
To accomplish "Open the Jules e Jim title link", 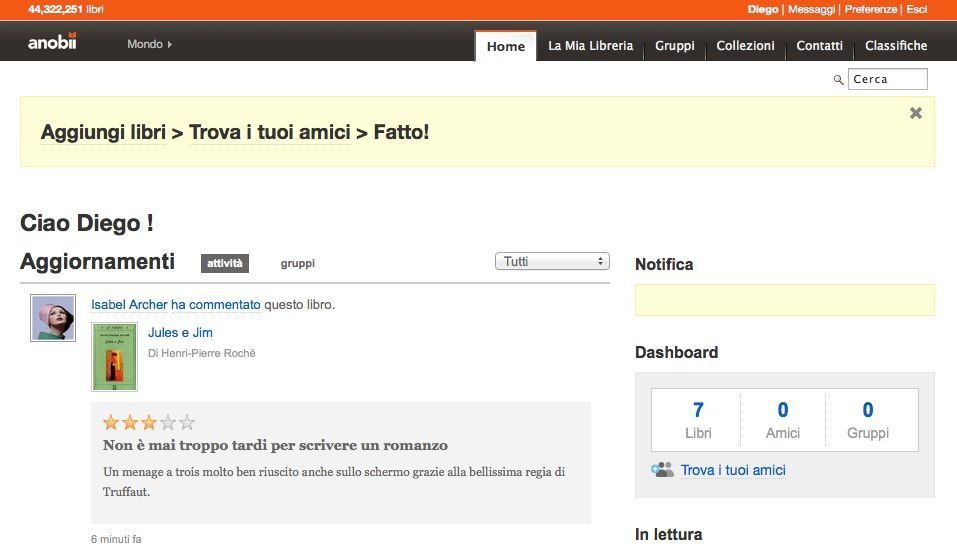I will pos(180,333).
